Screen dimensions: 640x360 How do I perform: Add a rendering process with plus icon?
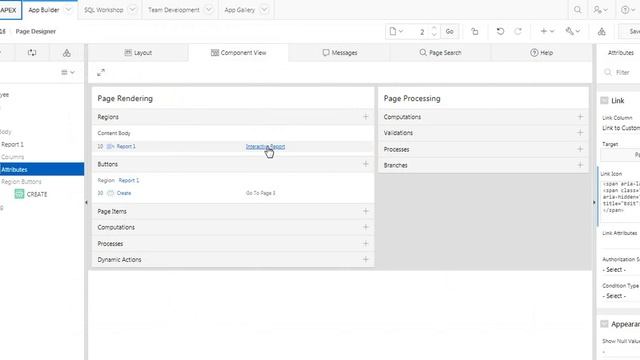pos(366,243)
